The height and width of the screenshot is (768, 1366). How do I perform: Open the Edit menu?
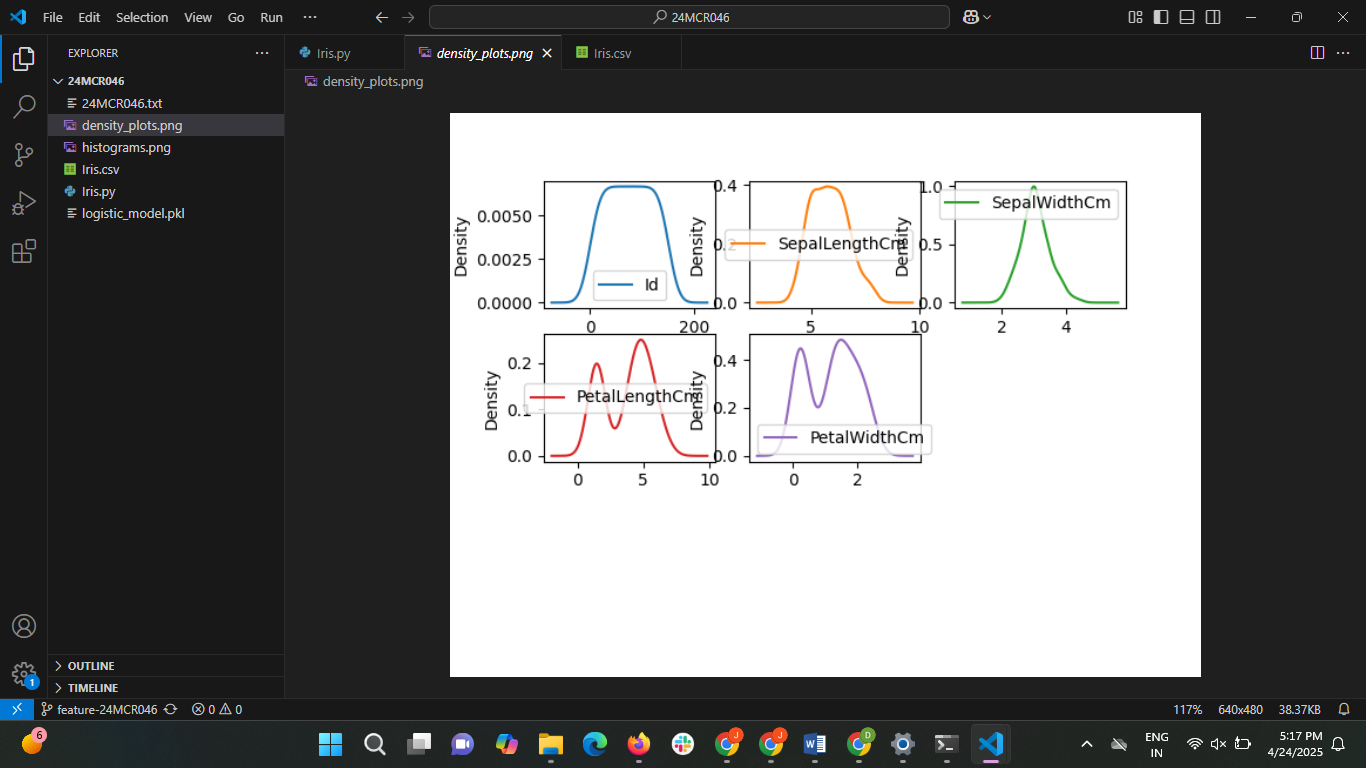click(x=89, y=17)
